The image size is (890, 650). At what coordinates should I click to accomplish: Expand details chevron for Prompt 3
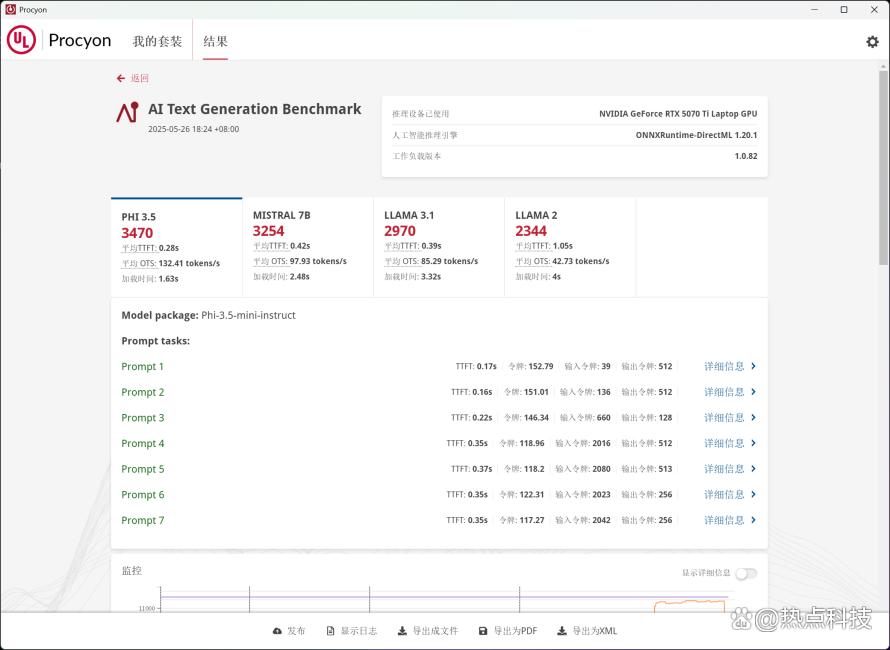point(753,417)
